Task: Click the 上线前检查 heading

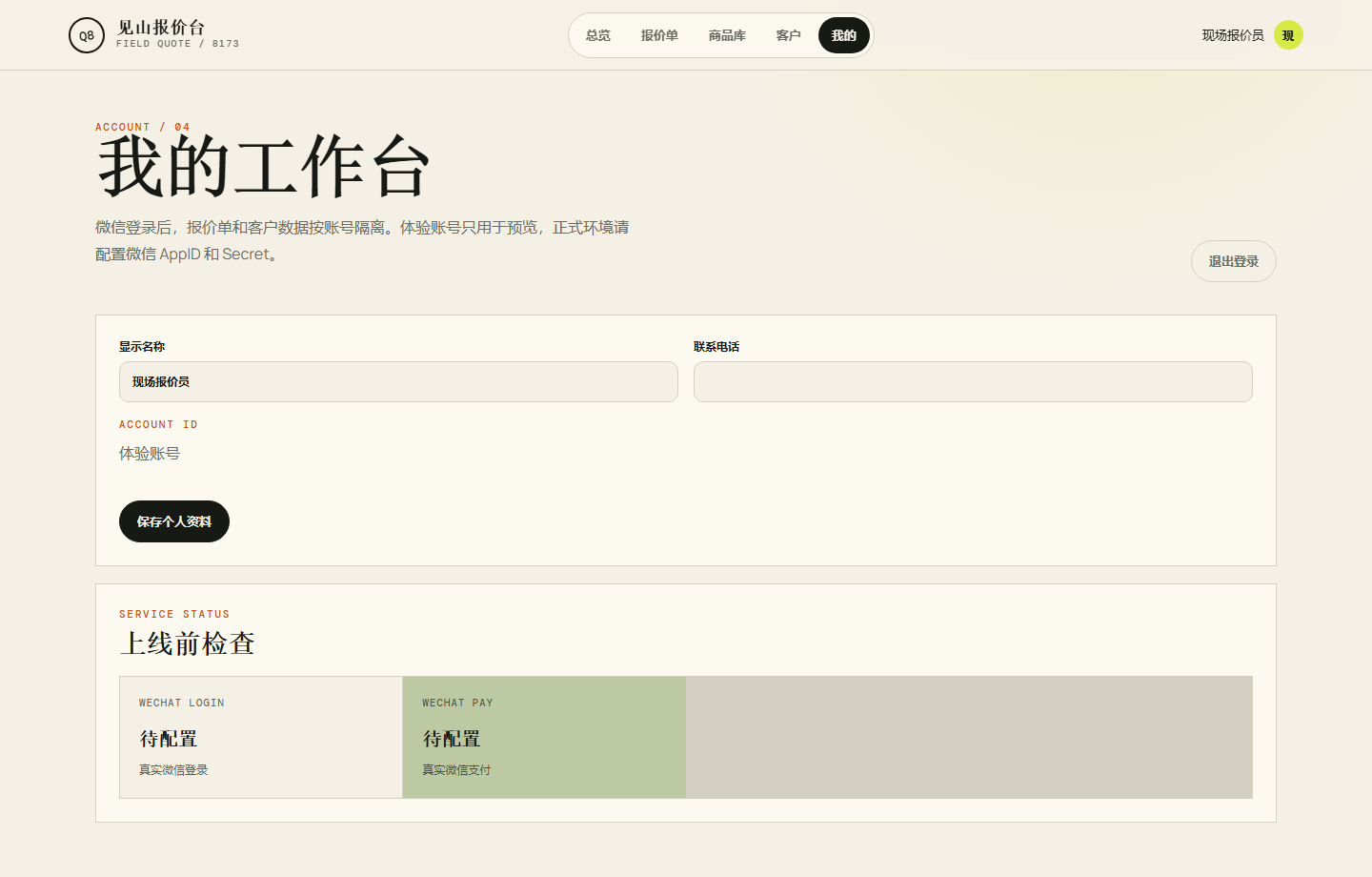Action: click(x=188, y=643)
